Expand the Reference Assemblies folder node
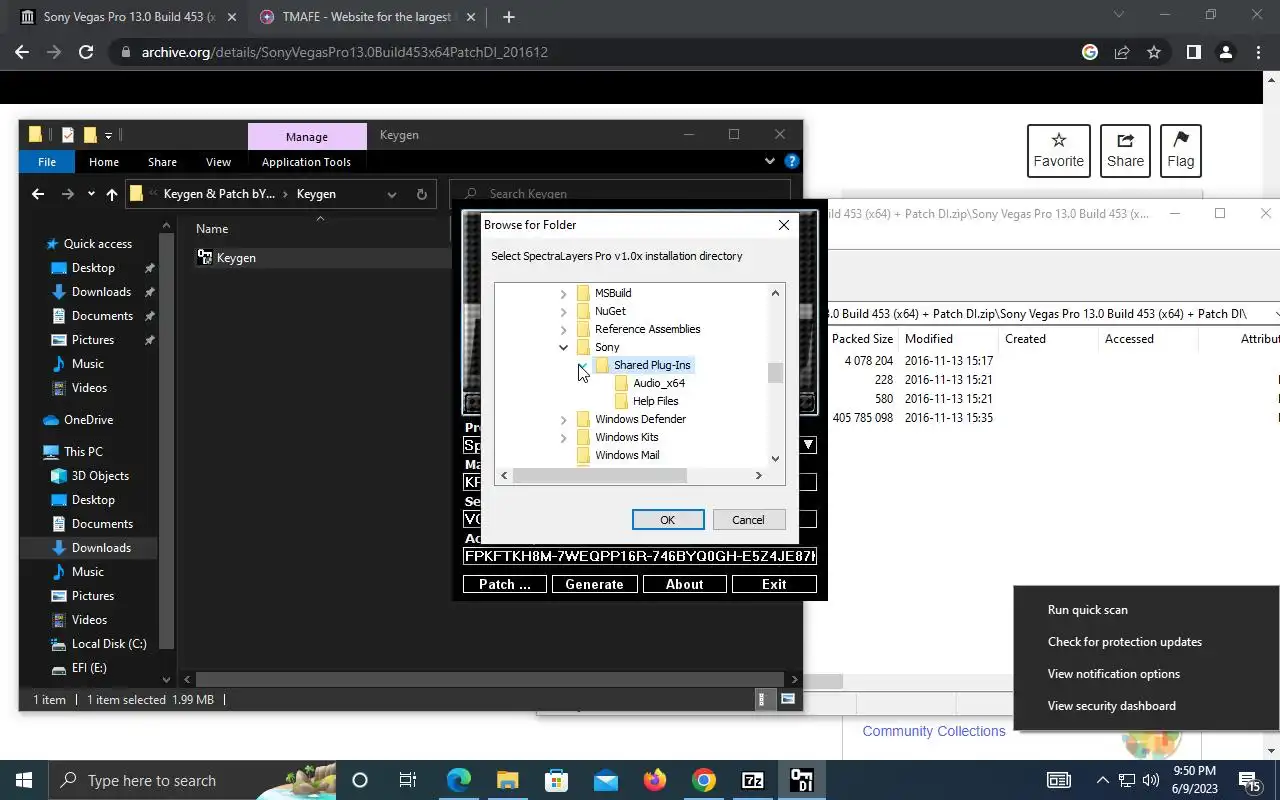The image size is (1280, 800). 563,330
